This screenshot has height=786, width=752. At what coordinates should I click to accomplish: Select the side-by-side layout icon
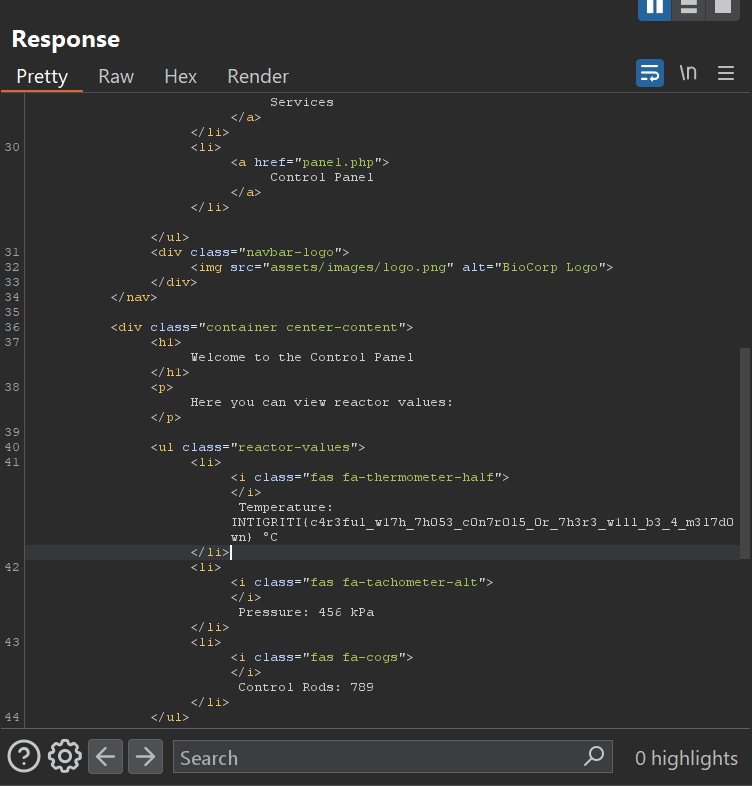click(655, 8)
